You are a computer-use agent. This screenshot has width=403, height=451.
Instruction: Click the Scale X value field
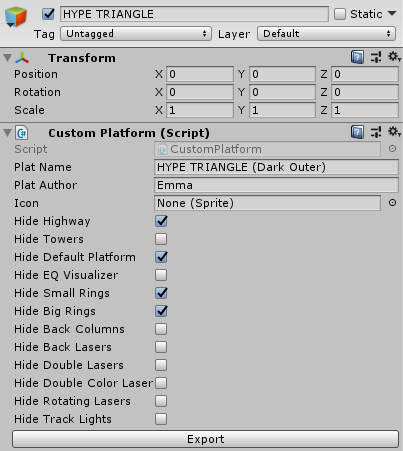200,110
